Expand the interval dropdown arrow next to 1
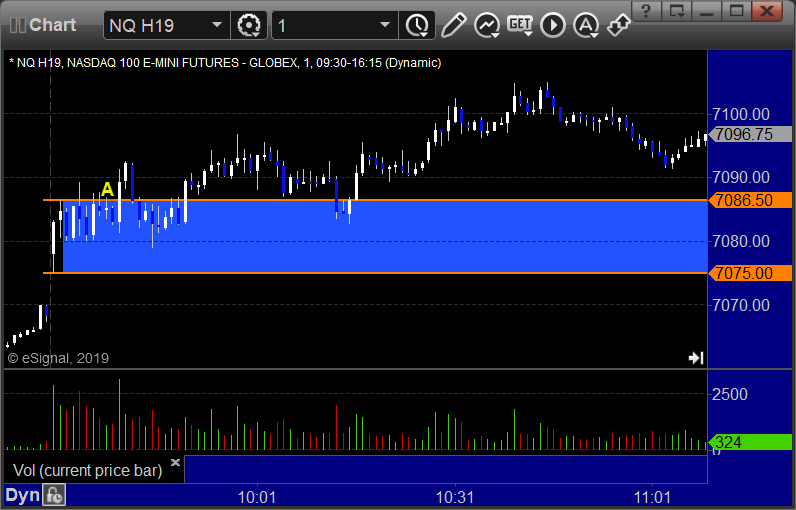 (385, 24)
